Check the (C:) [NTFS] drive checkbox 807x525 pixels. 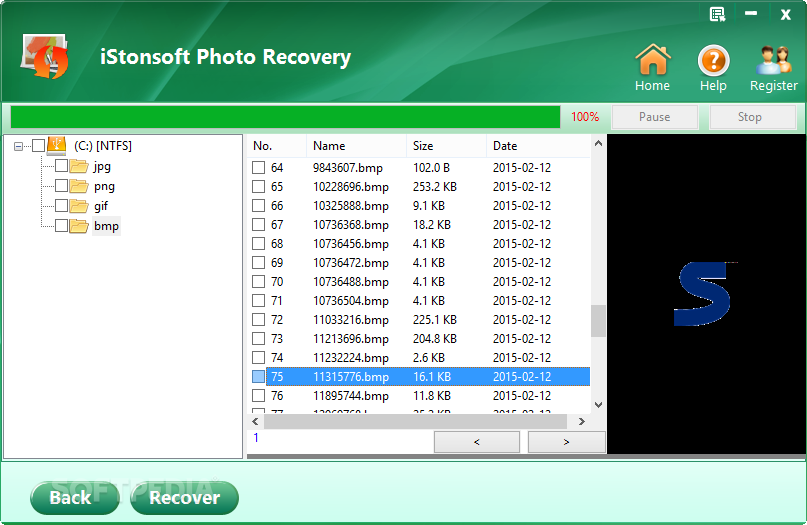pyautogui.click(x=38, y=146)
